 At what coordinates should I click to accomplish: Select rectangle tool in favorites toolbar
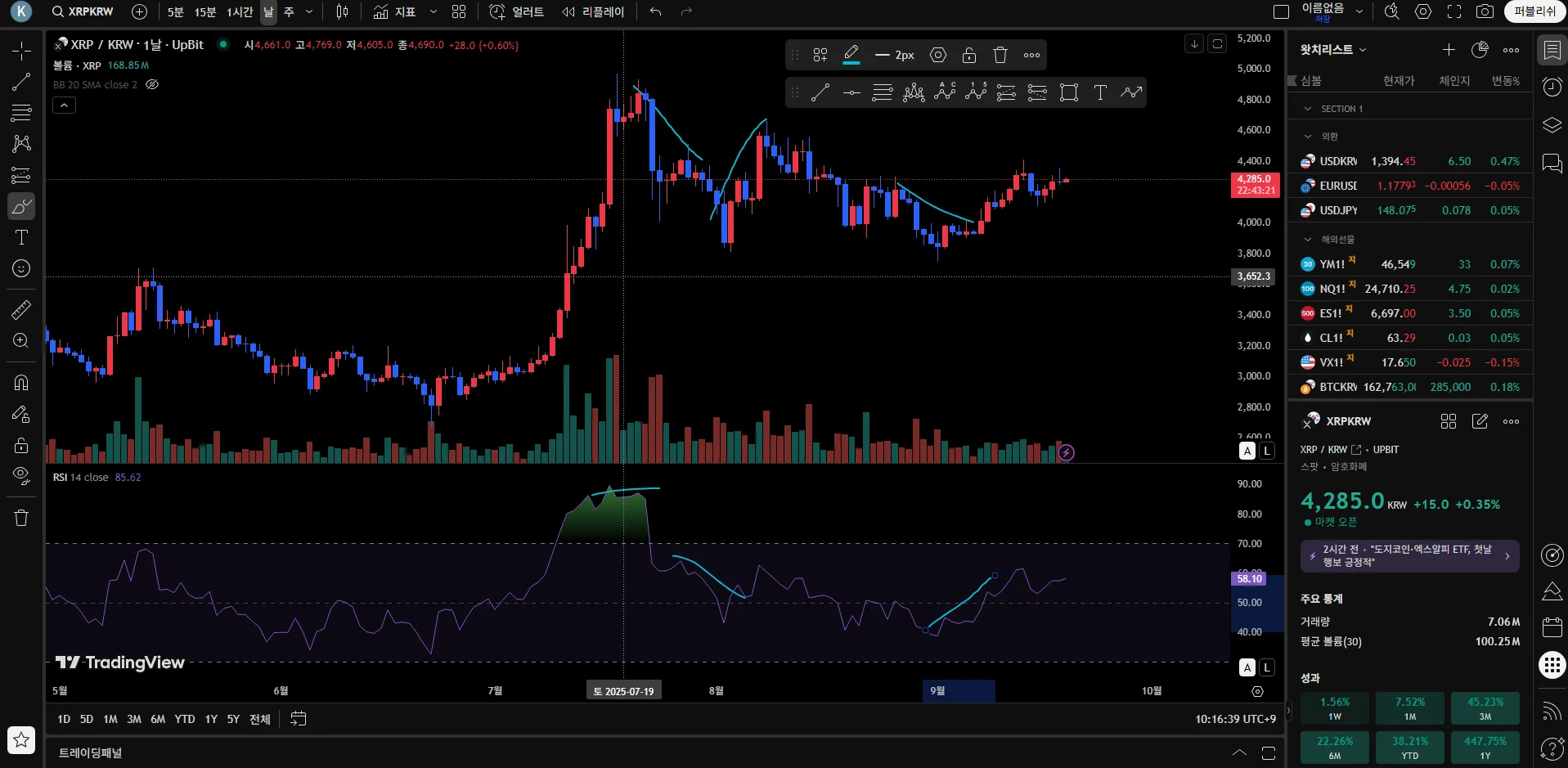tap(1069, 92)
